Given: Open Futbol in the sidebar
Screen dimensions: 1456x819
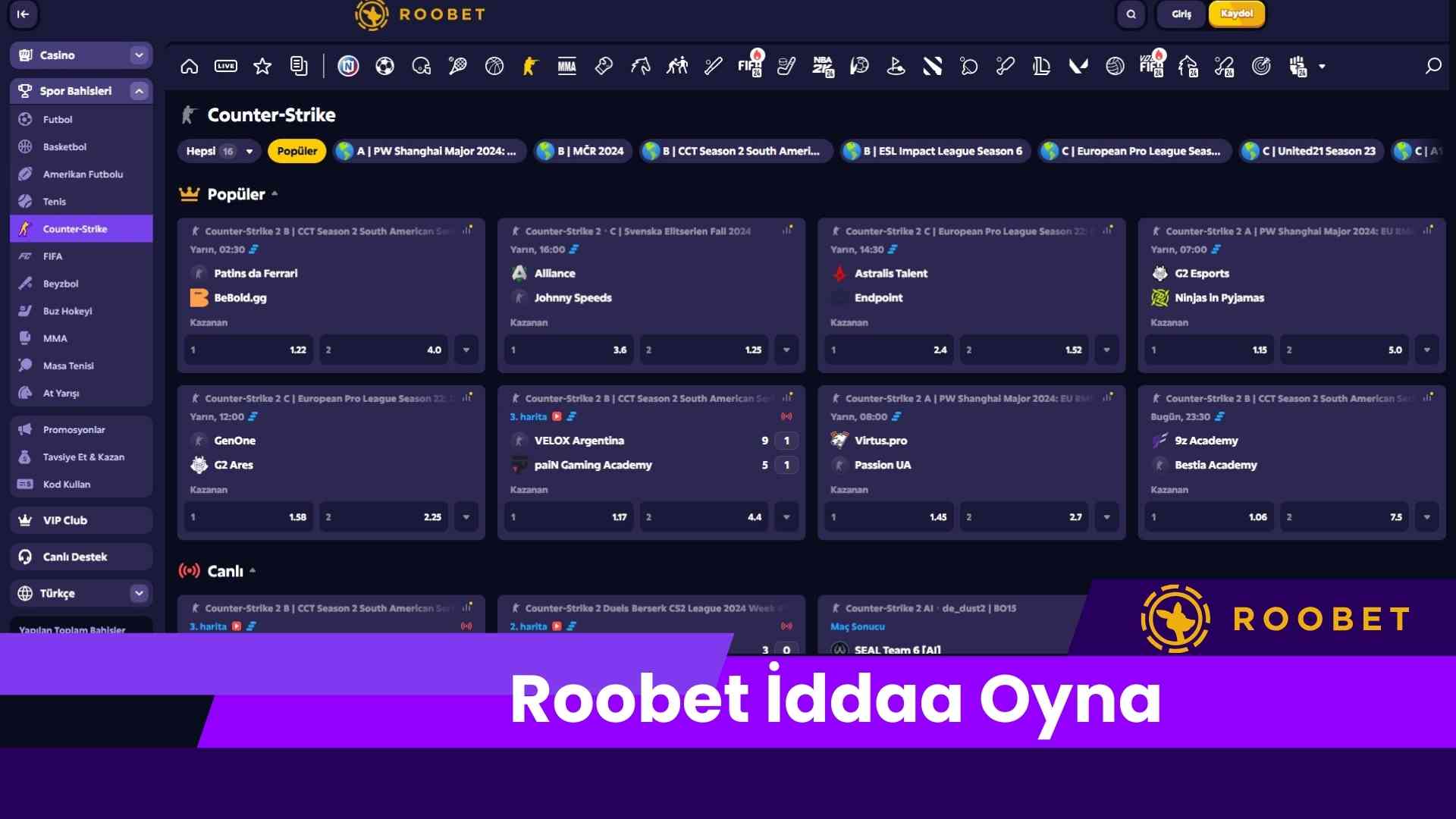Looking at the screenshot, I should coord(81,119).
